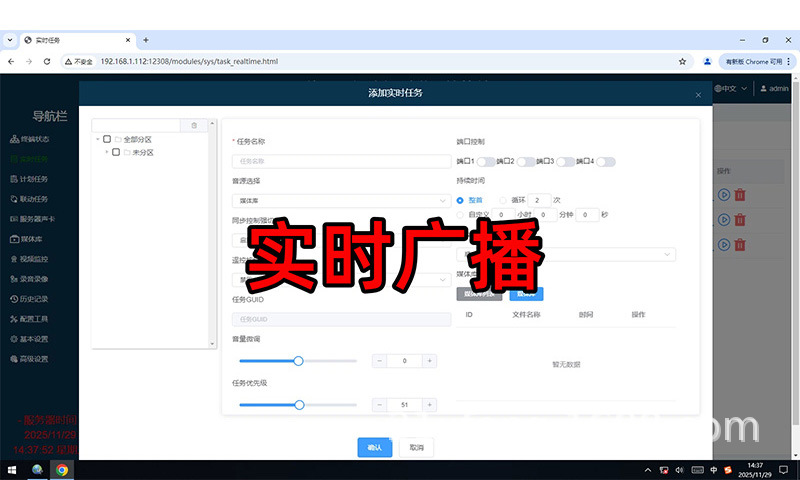Image resolution: width=800 pixels, height=480 pixels.
Task: Open a new browser tab with the plus icon
Action: (146, 40)
